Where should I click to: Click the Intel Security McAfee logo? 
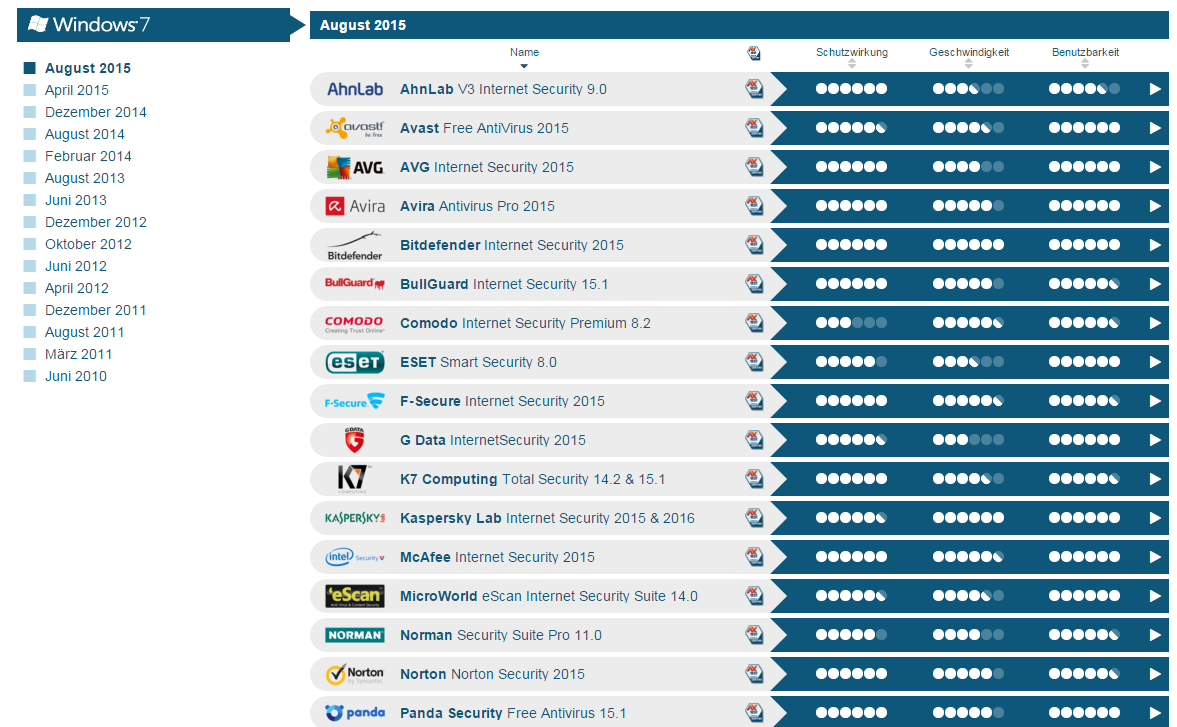point(355,557)
